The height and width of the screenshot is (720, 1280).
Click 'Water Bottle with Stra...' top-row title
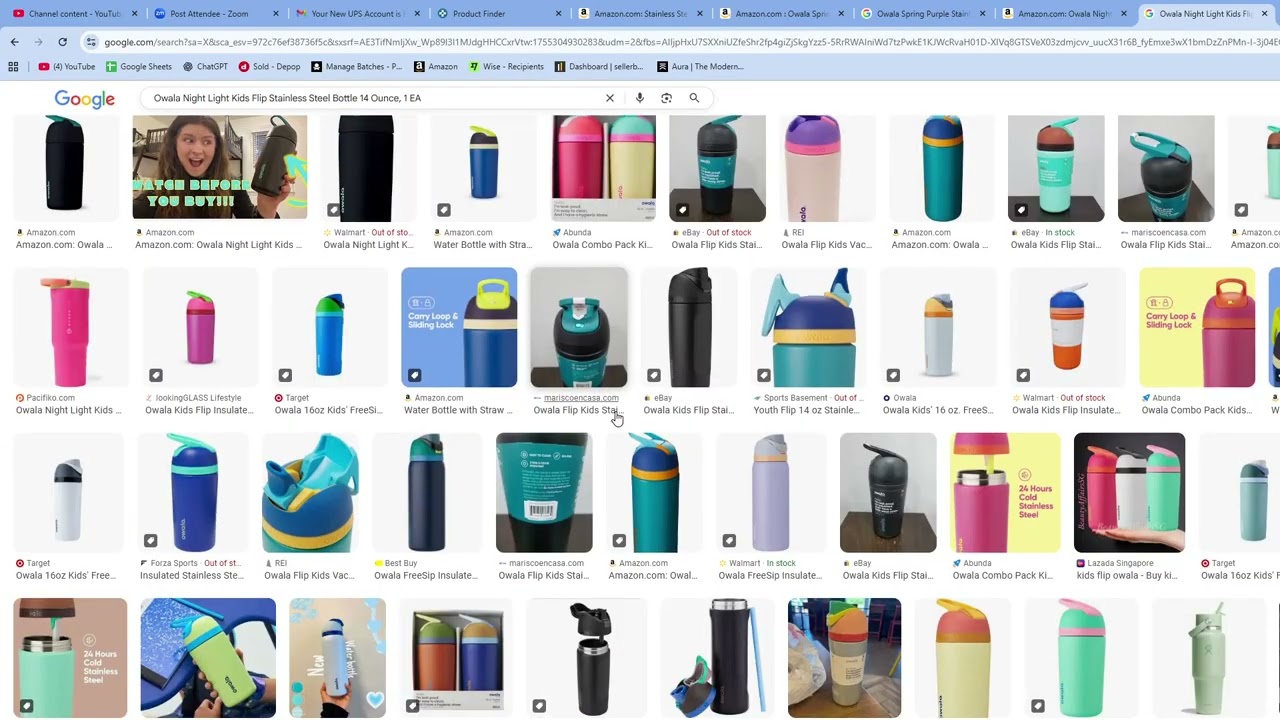(x=482, y=245)
